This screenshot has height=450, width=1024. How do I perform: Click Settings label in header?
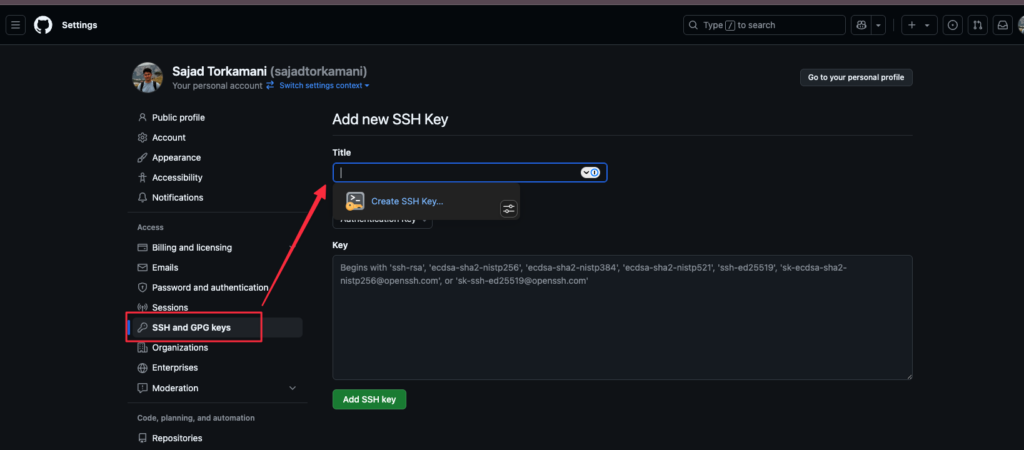click(x=80, y=25)
